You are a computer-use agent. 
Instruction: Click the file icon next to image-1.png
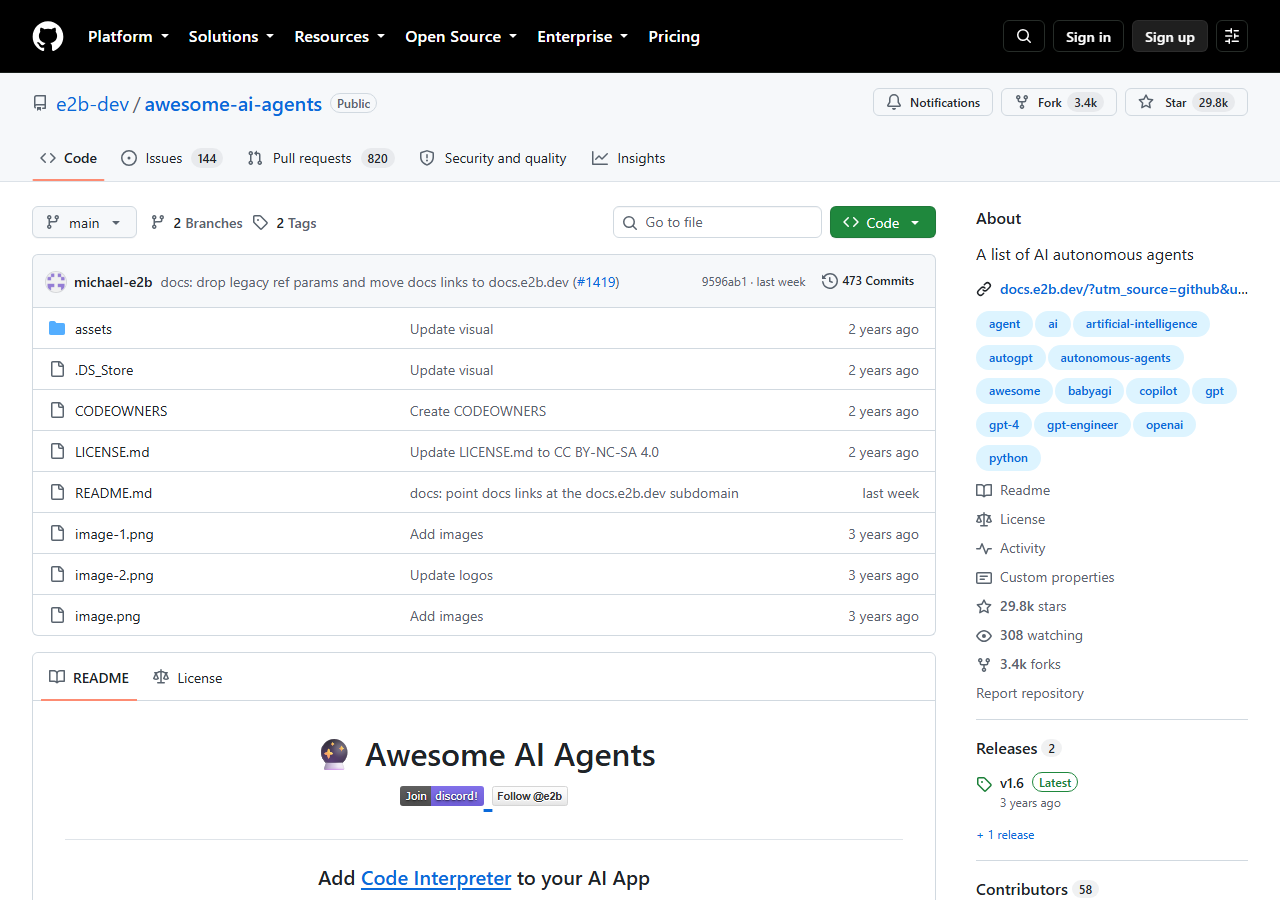point(57,534)
